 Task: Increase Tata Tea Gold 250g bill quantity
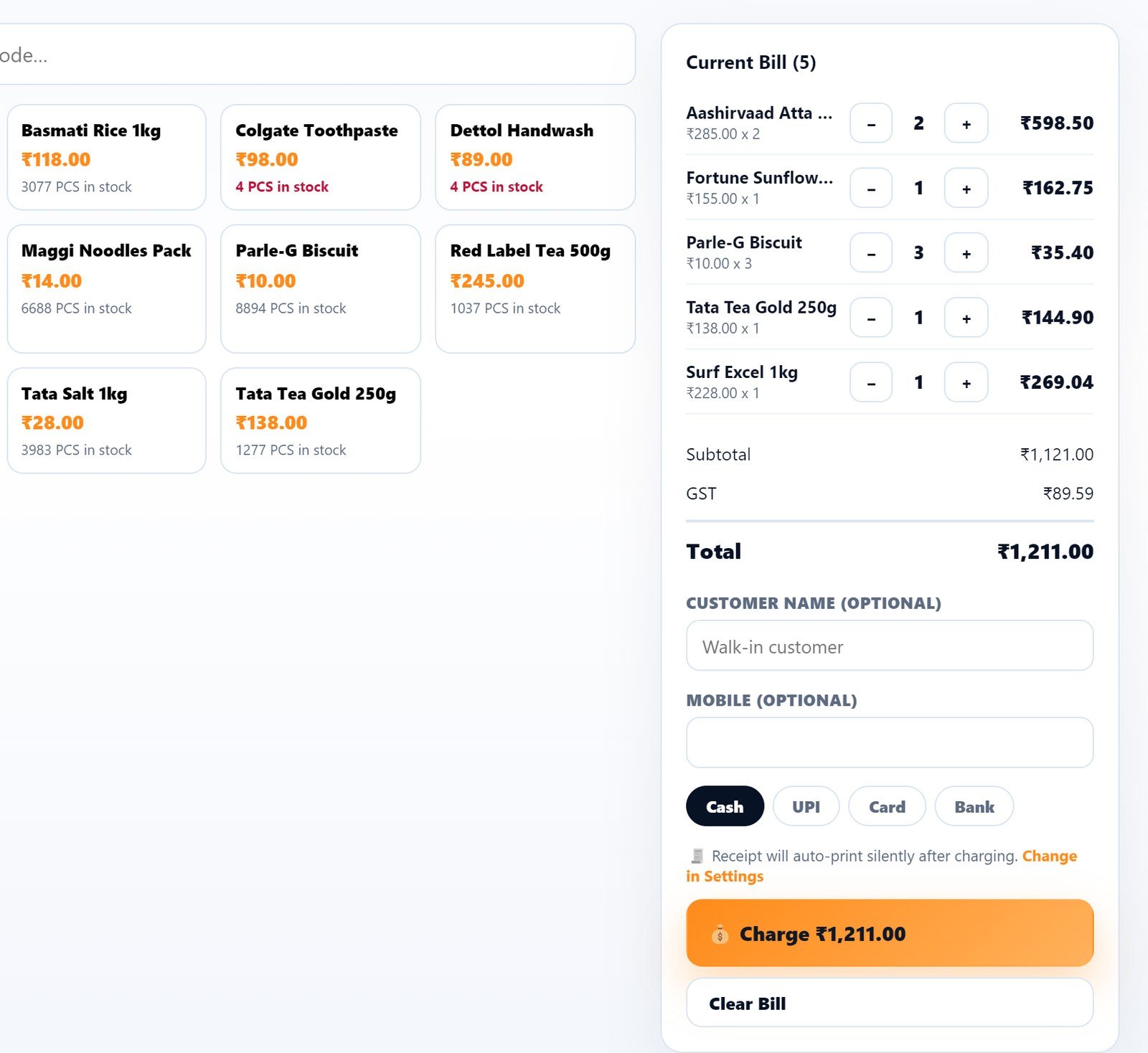pos(966,317)
